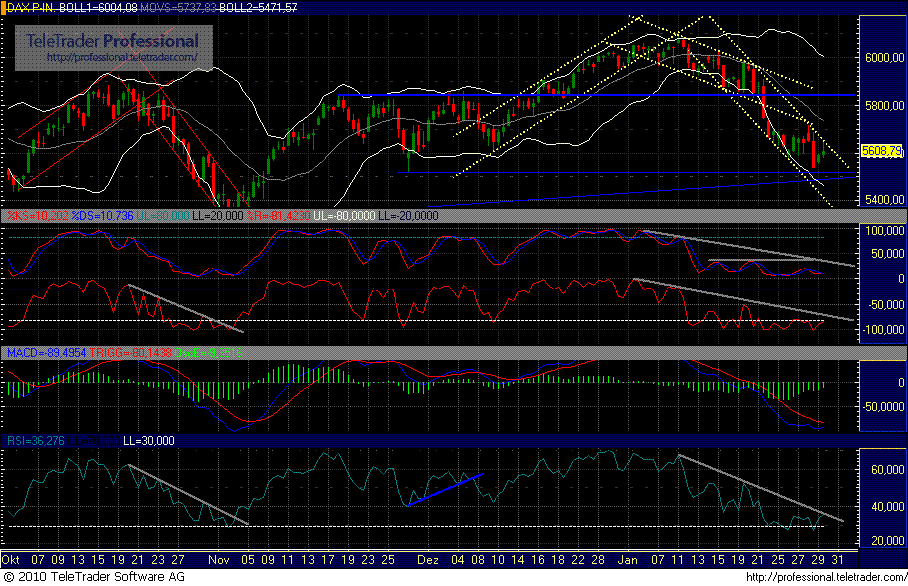Select the red %R=-81,4230 Williams label
The width and height of the screenshot is (908, 586).
(279, 215)
